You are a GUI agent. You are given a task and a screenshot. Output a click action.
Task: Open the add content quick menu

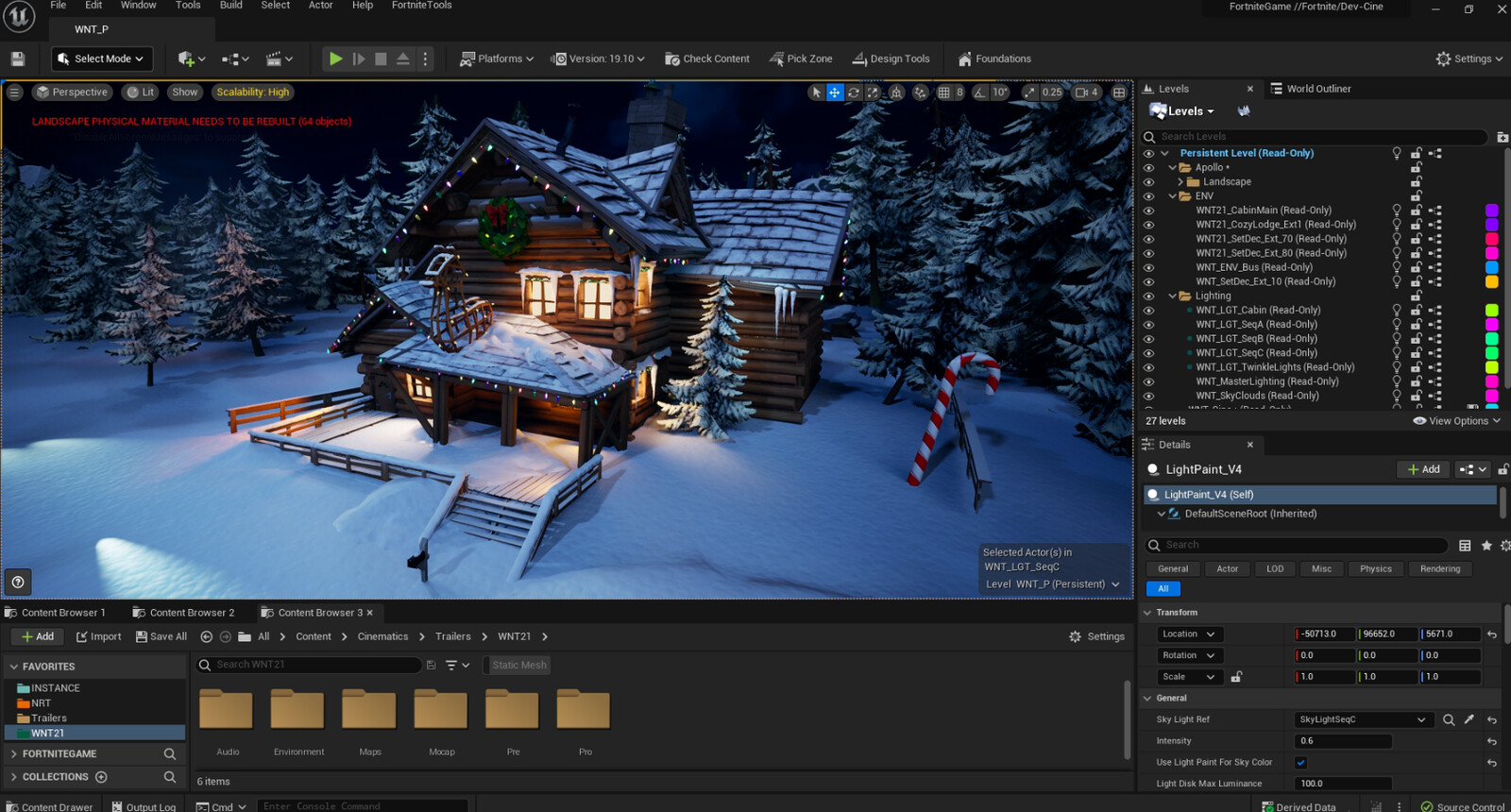[191, 59]
